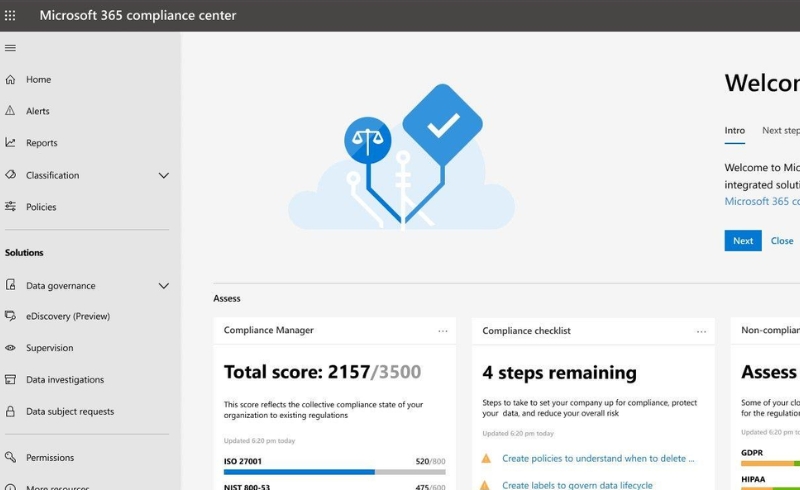Viewport: 800px width, 490px height.
Task: Open Supervision solution
Action: pos(49,348)
